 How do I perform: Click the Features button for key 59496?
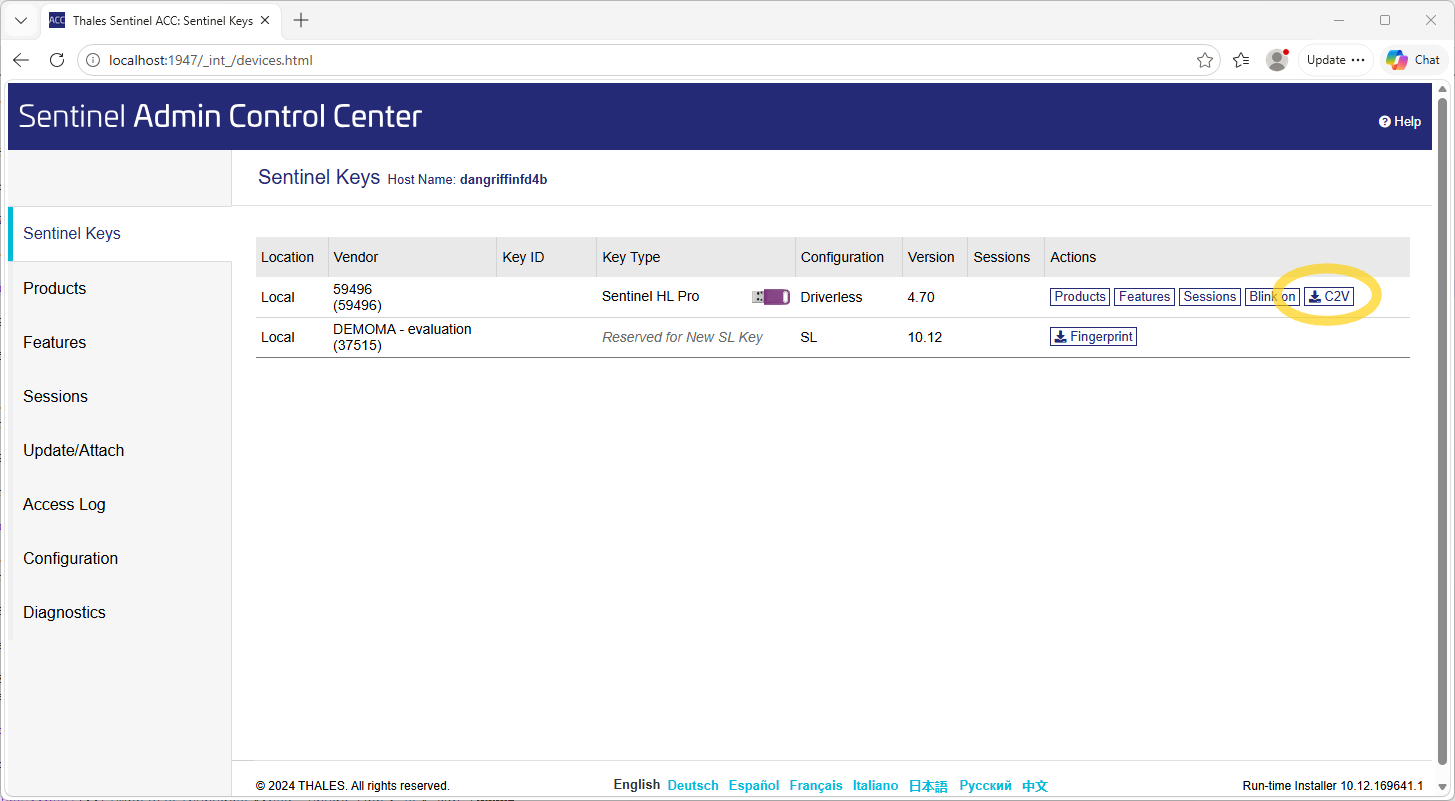(1145, 297)
